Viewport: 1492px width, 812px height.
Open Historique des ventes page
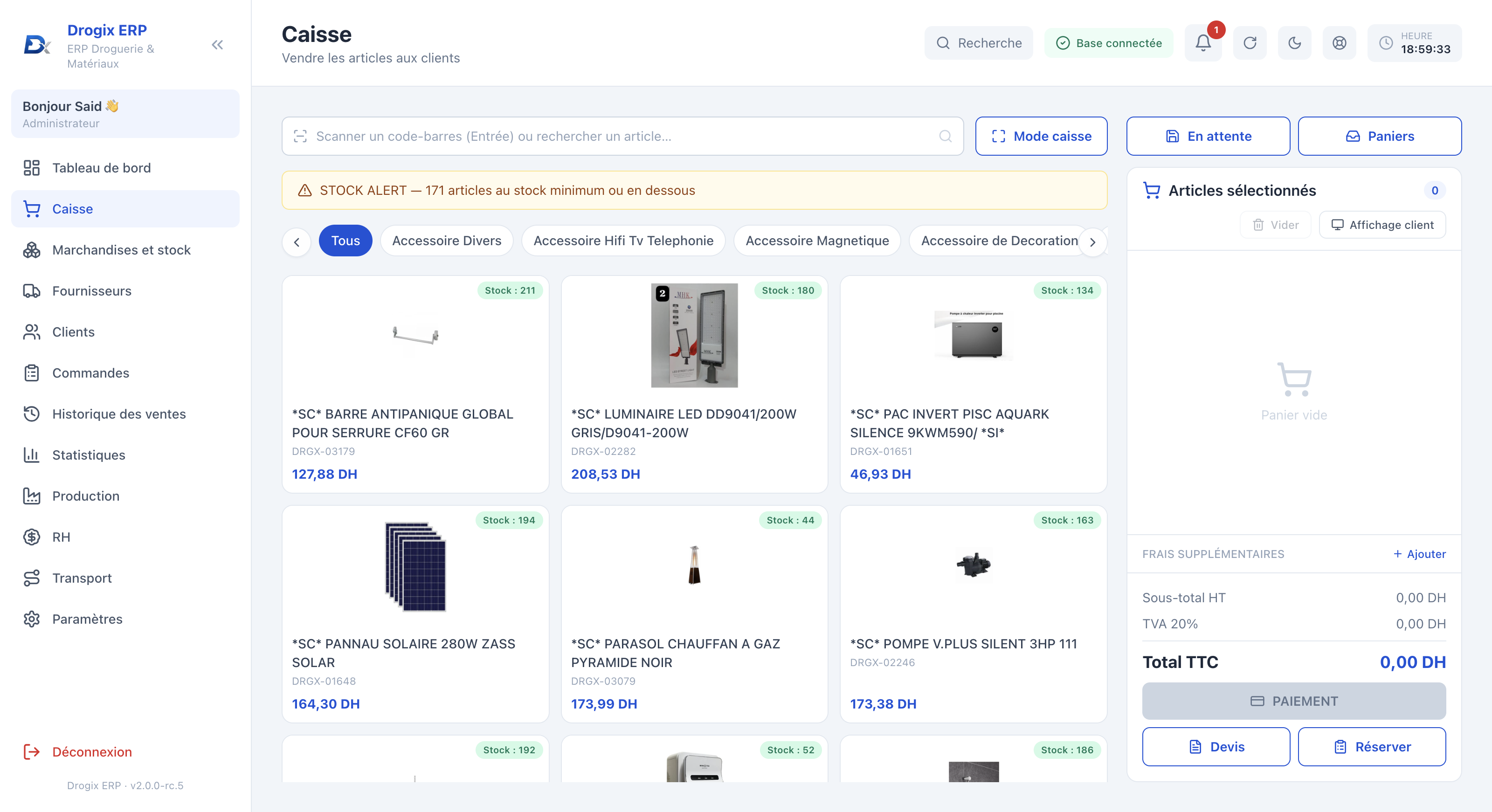(125, 413)
